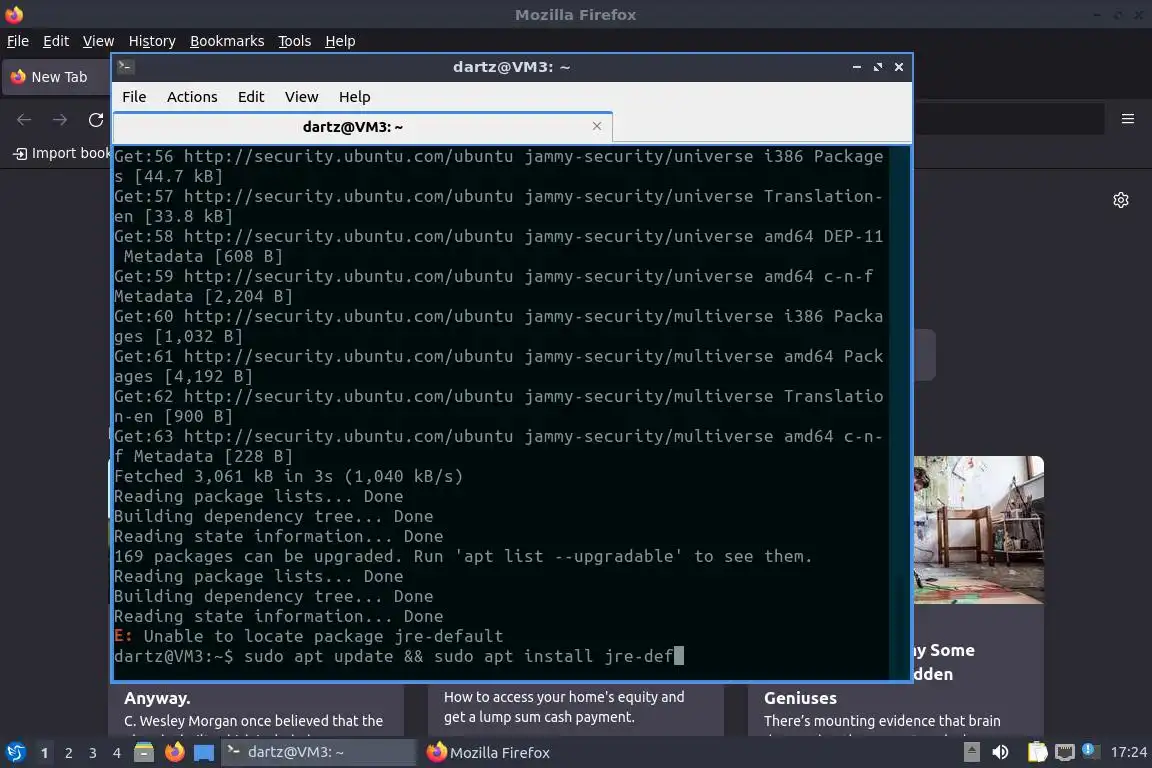The width and height of the screenshot is (1152, 768).
Task: Switch to workspace 3
Action: 93,753
